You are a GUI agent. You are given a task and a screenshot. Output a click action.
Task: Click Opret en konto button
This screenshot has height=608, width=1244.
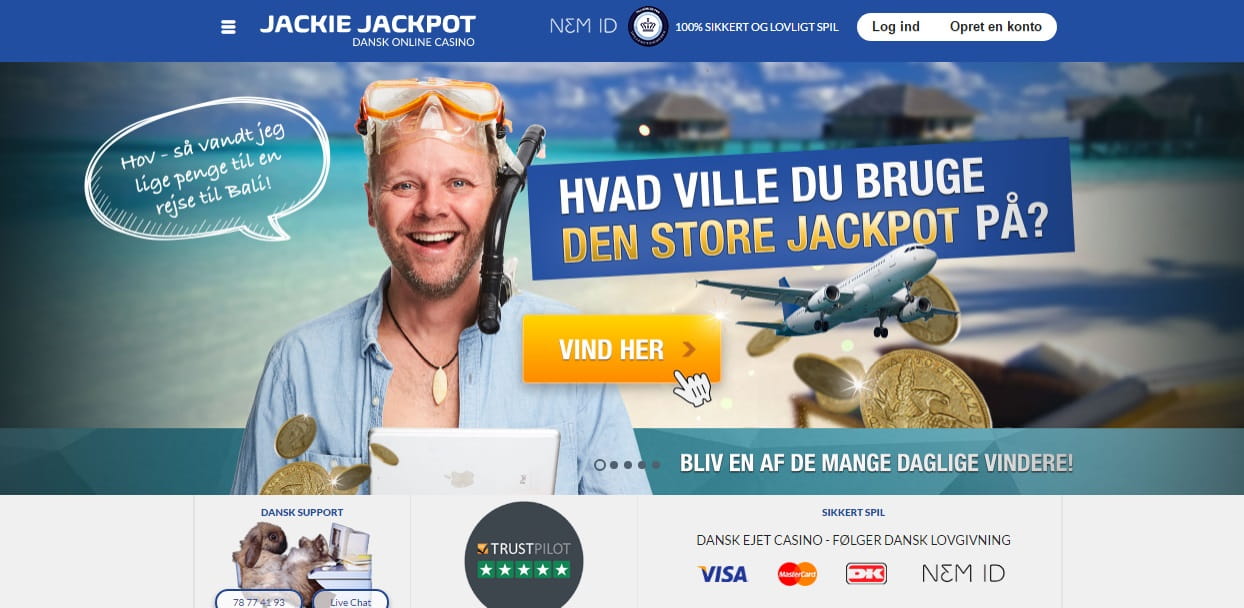pyautogui.click(x=996, y=27)
